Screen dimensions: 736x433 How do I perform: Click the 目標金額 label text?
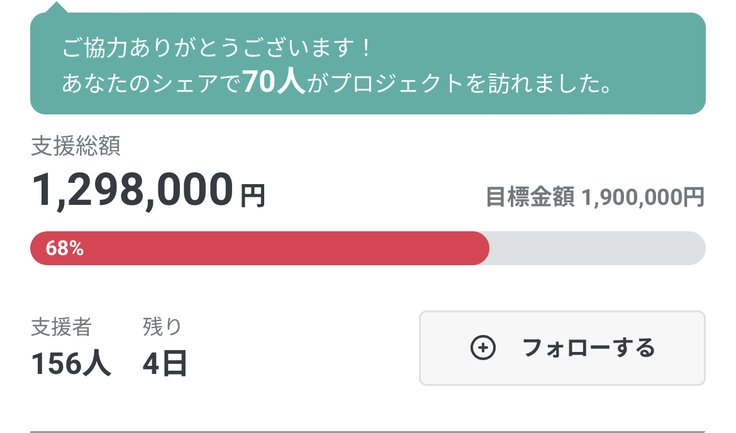coord(530,197)
